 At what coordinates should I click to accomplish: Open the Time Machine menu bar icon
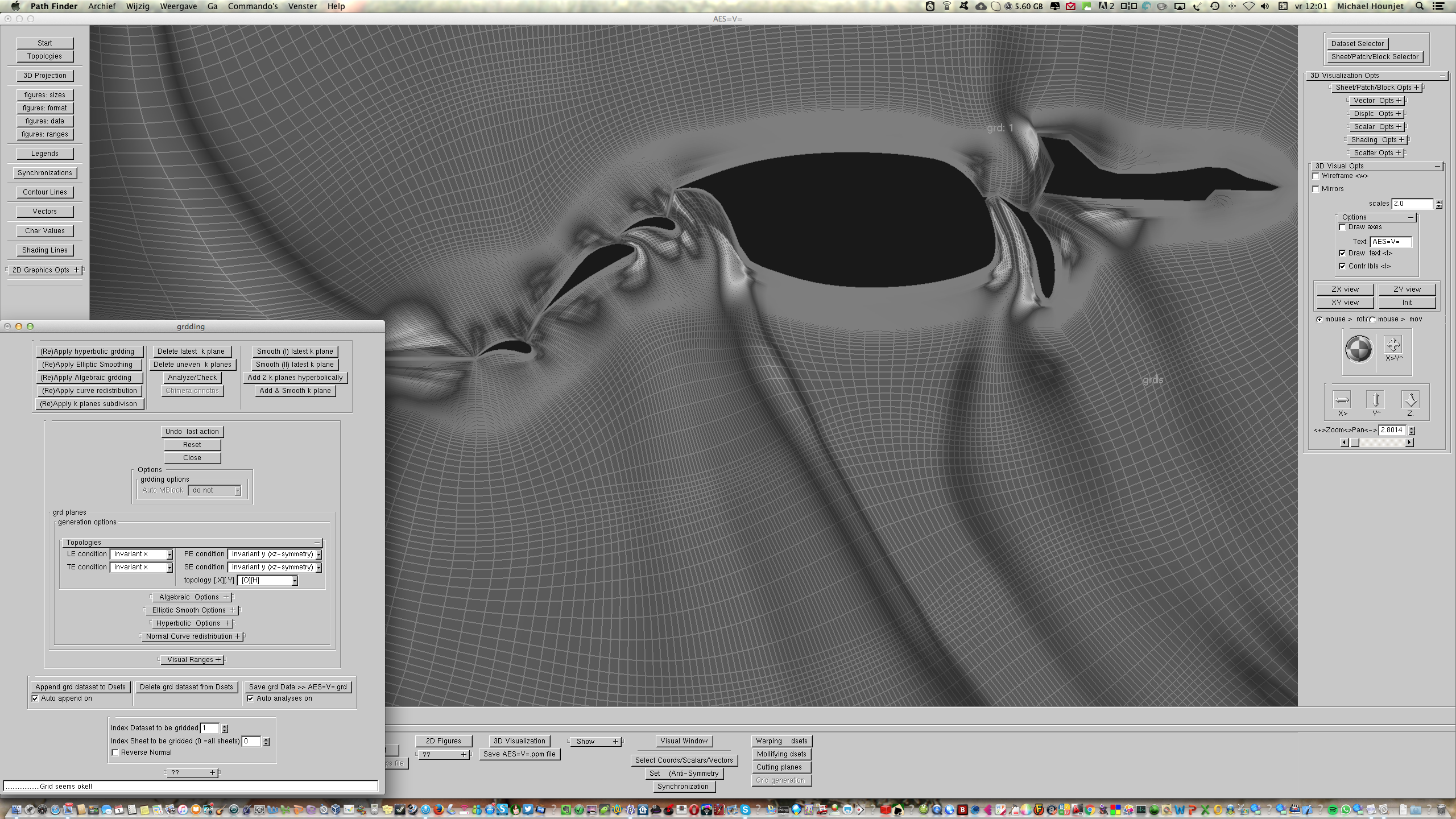(x=1214, y=6)
